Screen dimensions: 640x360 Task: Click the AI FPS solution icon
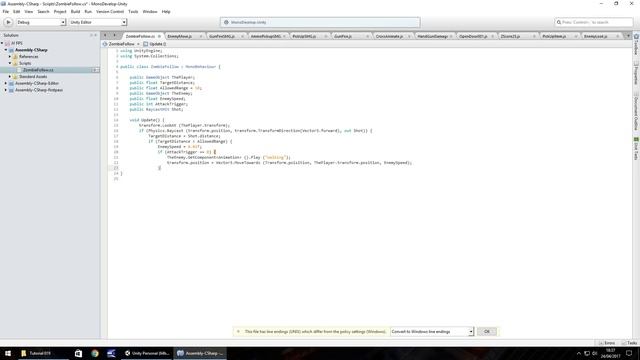tap(7, 43)
